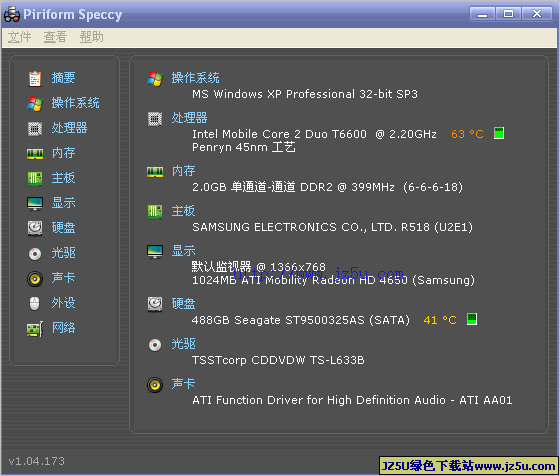The height and width of the screenshot is (476, 560).
Task: Go to 处理器 section from sidebar label
Action: (69, 127)
